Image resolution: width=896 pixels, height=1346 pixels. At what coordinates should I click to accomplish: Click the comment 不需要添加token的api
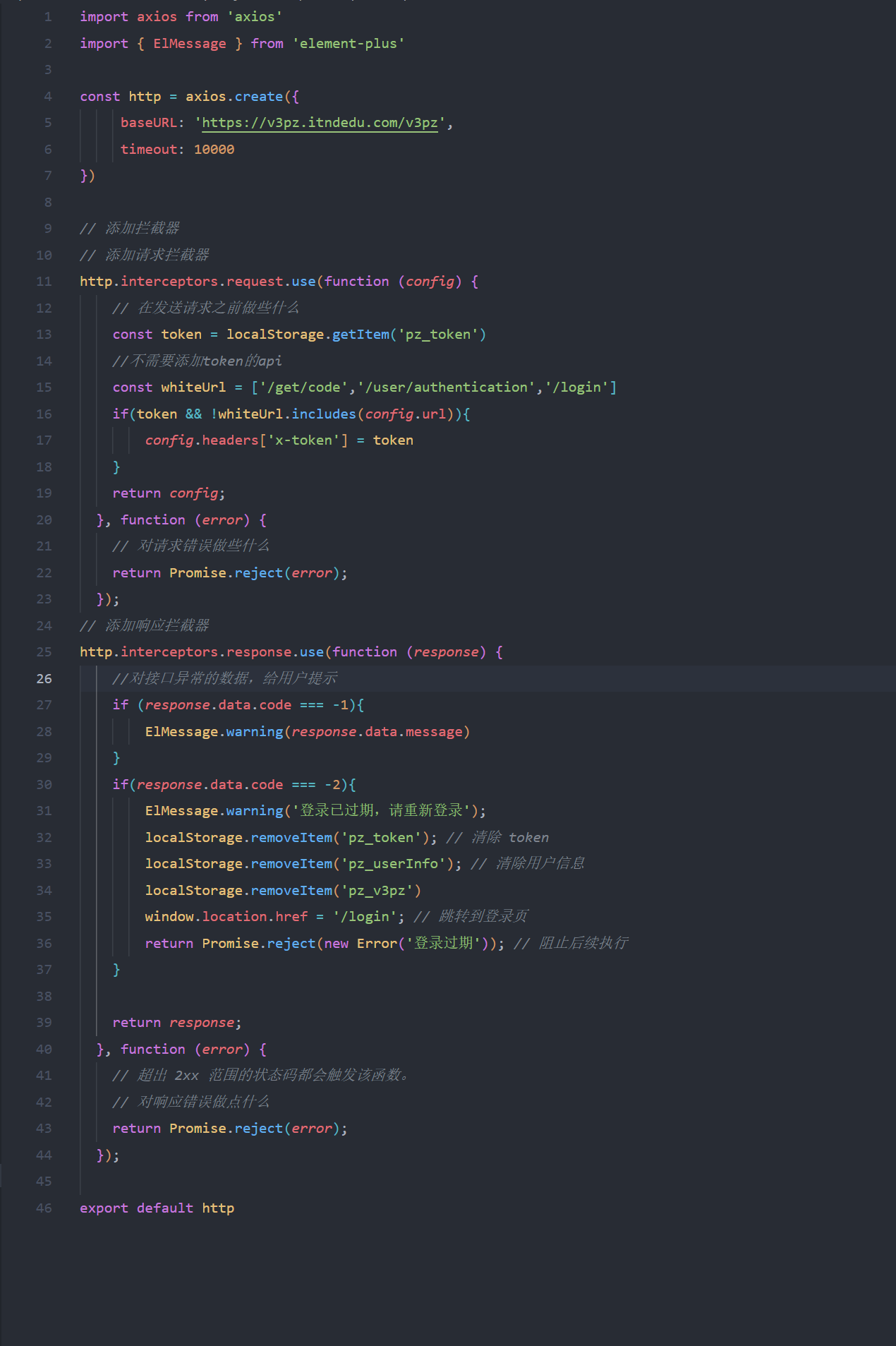[x=197, y=361]
